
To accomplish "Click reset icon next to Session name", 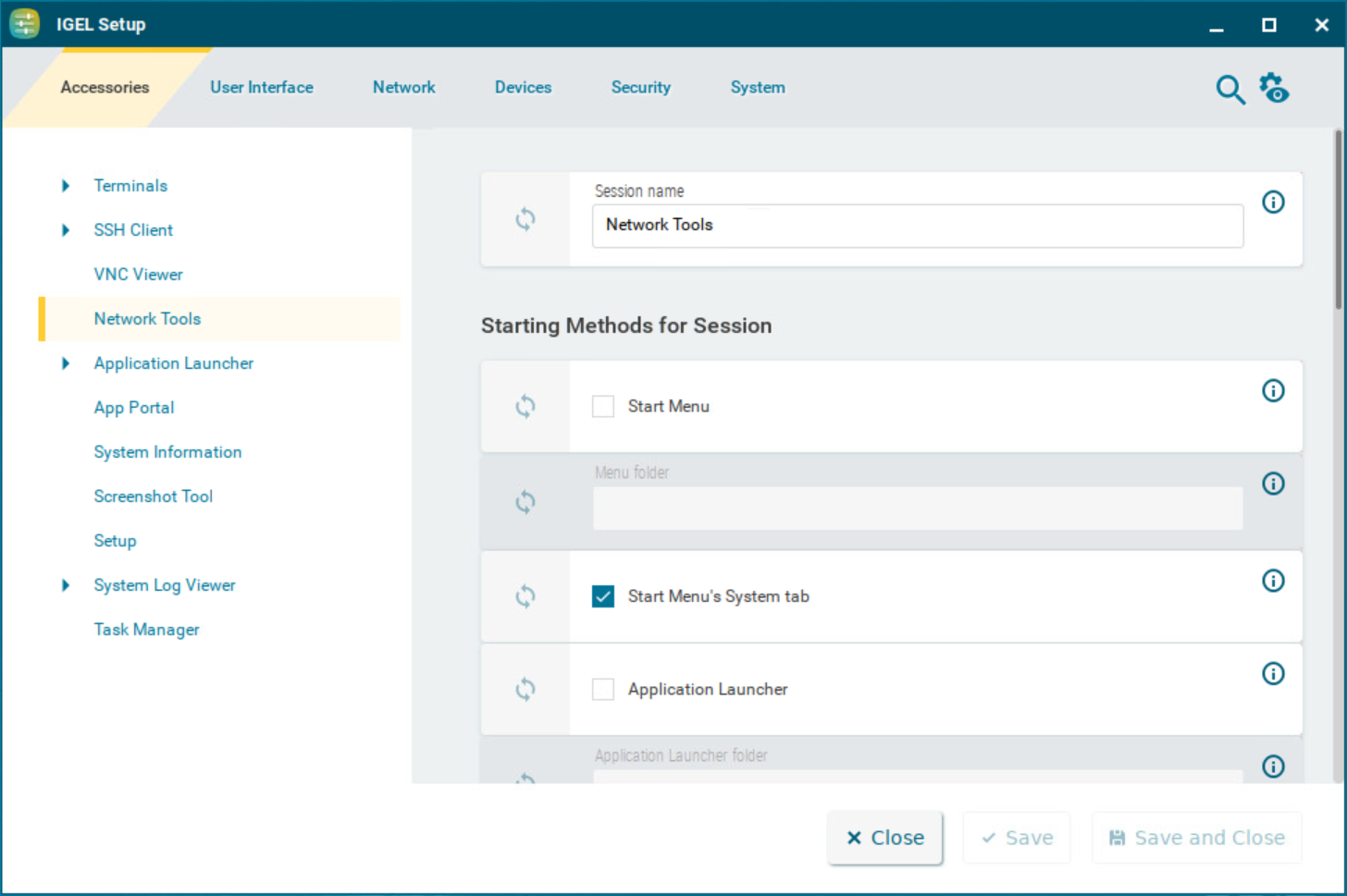I will [525, 219].
